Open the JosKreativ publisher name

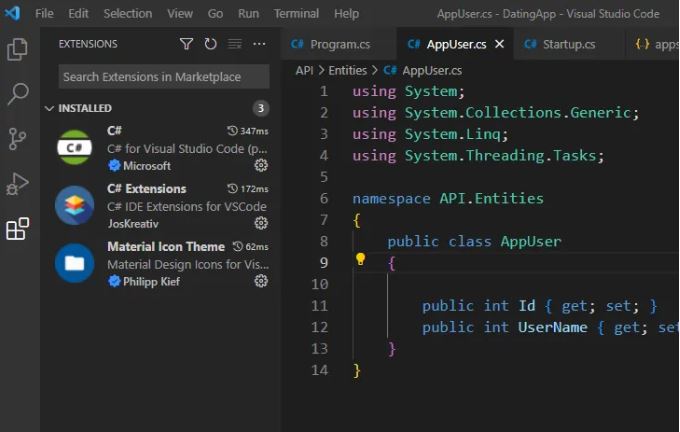pos(133,224)
